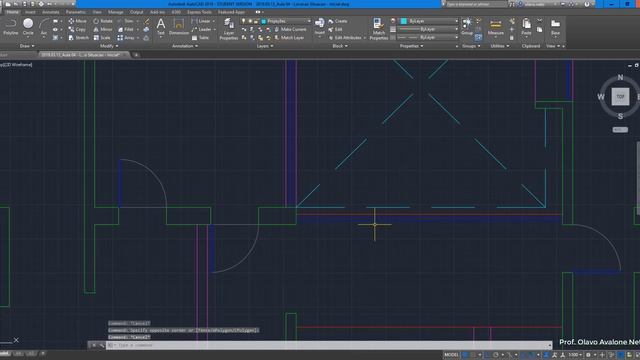Click the Erase tool in Modify panel
This screenshot has width=640, height=360.
(x=146, y=21)
